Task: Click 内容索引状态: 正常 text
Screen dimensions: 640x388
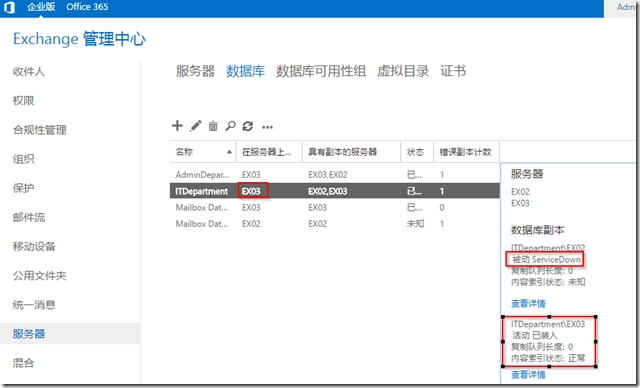Action: click(x=548, y=358)
